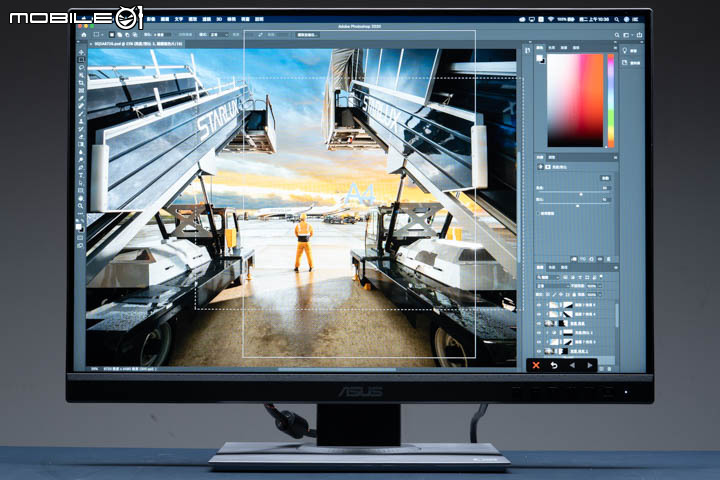This screenshot has height=480, width=720.
Task: Hide the bottom visible layer's eye icon
Action: click(539, 351)
